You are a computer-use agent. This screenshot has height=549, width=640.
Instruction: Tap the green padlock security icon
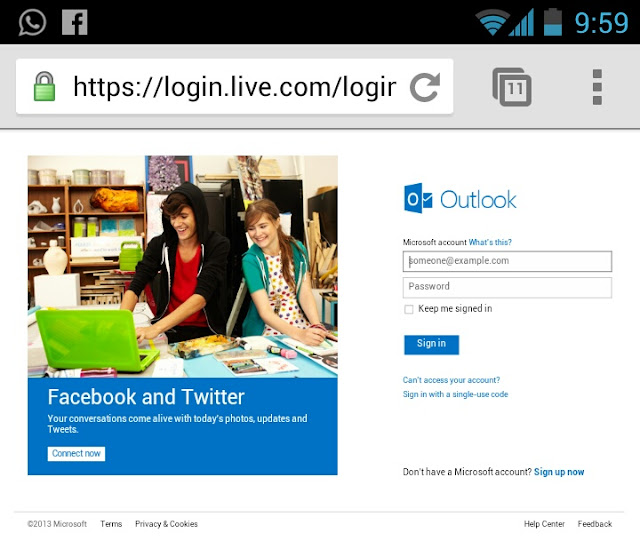44,86
